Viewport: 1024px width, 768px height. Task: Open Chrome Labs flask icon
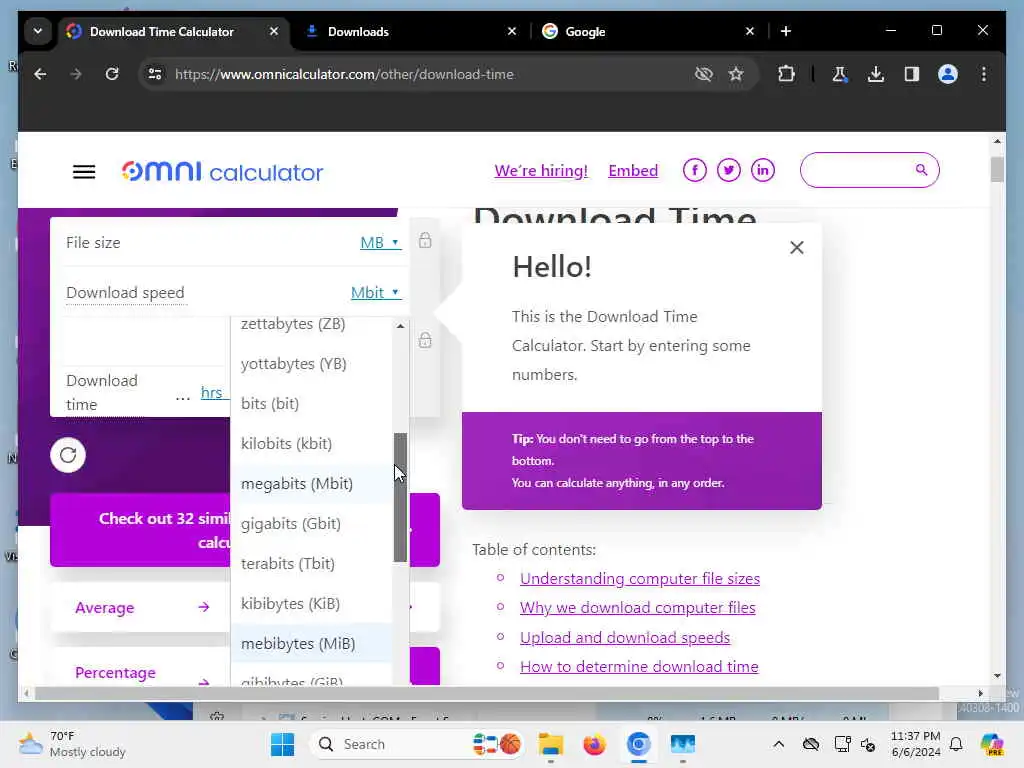coord(840,74)
